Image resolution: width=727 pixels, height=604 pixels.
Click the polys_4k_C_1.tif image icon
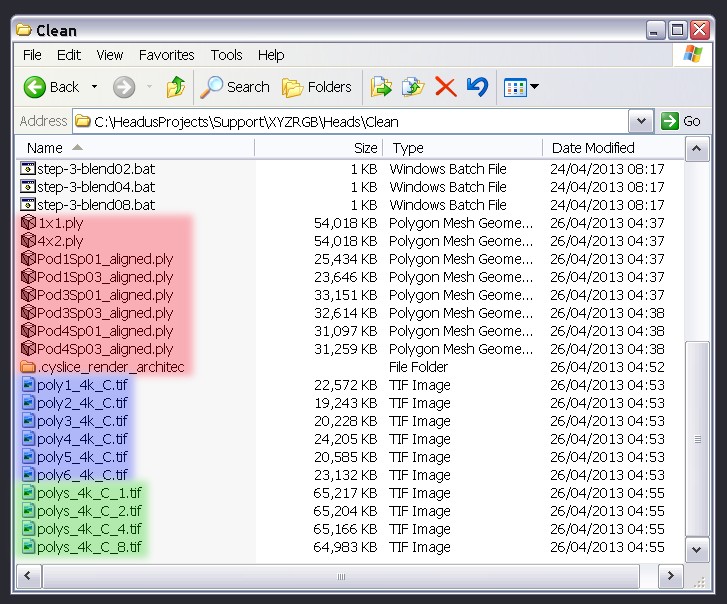[28, 493]
